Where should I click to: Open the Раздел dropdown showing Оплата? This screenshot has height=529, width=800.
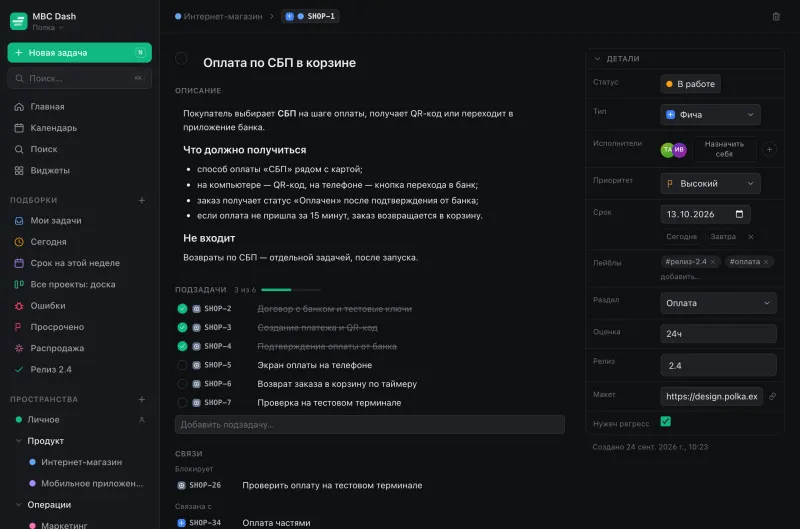[718, 303]
